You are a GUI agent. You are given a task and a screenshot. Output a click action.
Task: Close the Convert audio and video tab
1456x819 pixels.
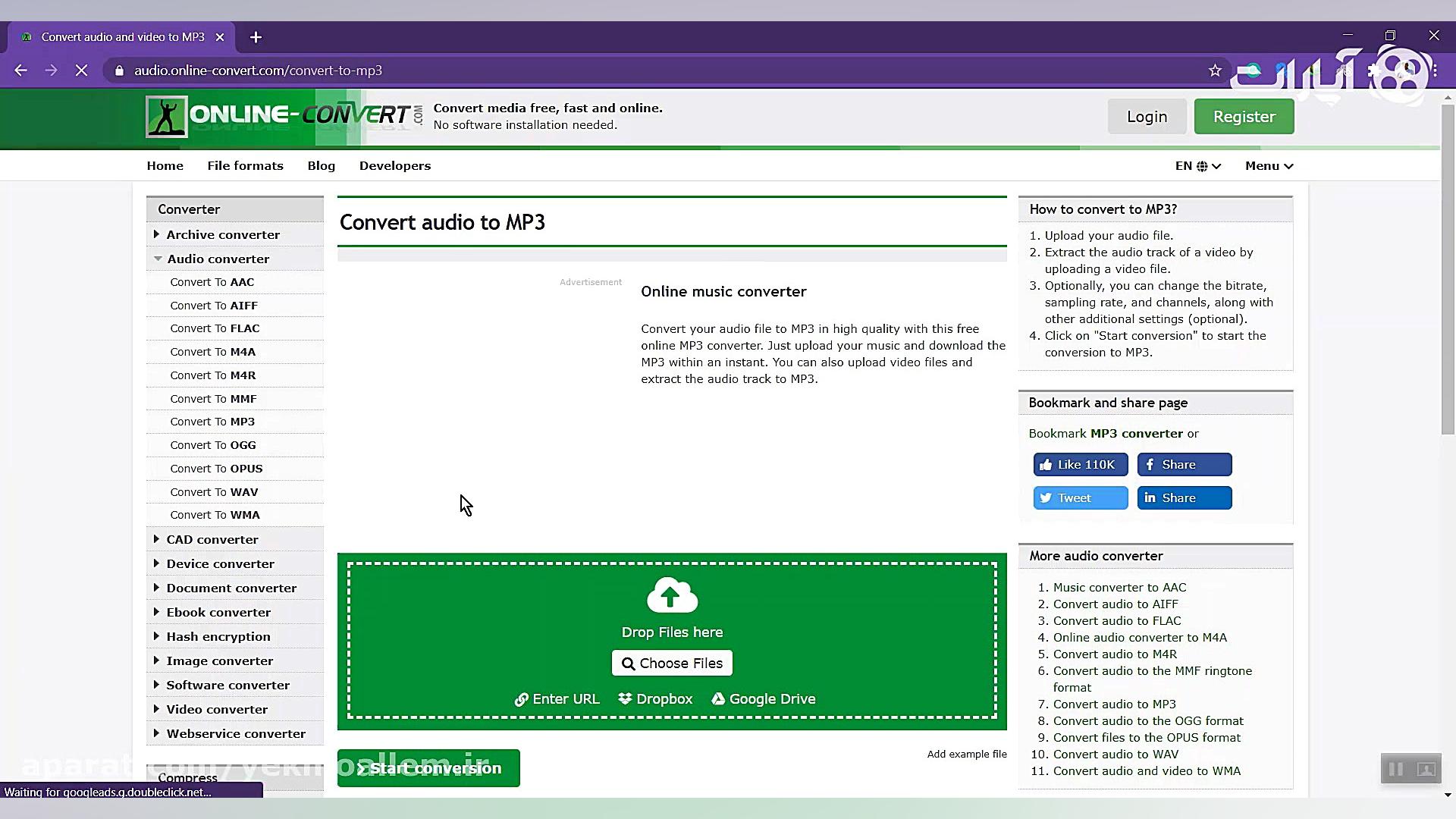pos(220,37)
